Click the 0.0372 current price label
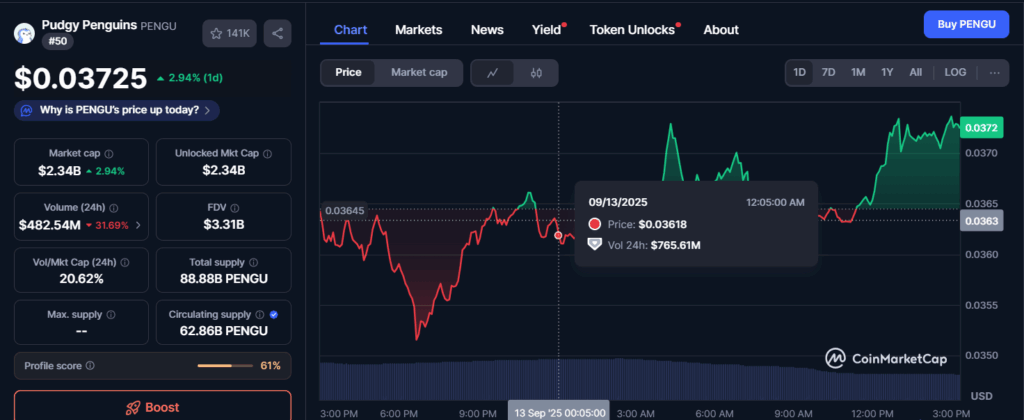 pos(980,129)
